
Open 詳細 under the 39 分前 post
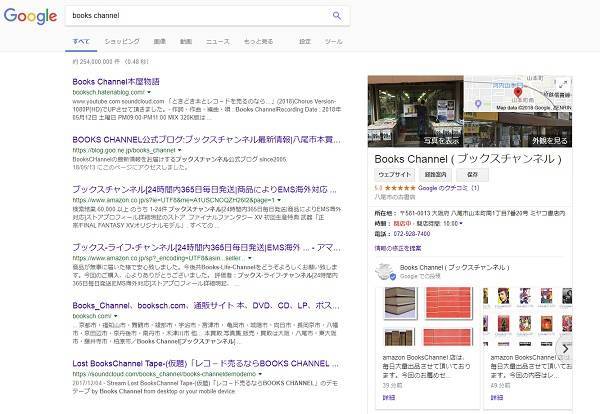pyautogui.click(x=389, y=398)
